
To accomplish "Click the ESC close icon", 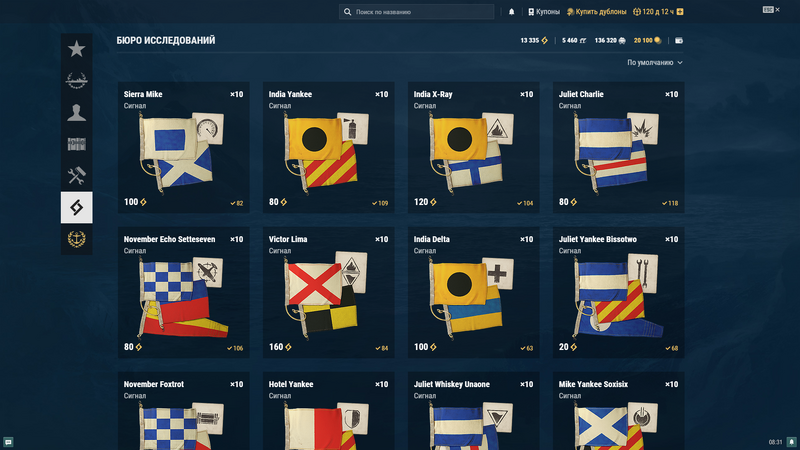I will coord(771,10).
